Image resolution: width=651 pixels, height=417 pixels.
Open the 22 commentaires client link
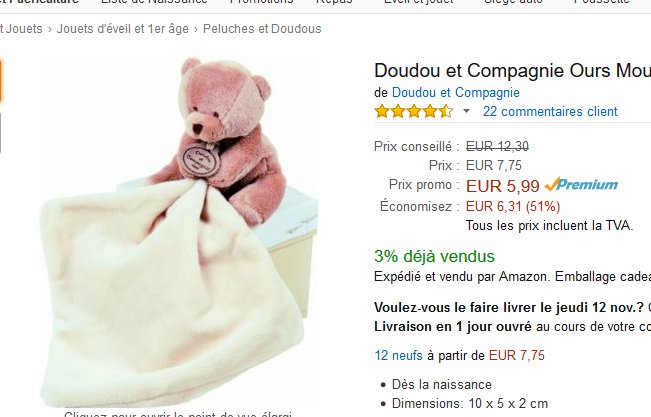coord(550,111)
